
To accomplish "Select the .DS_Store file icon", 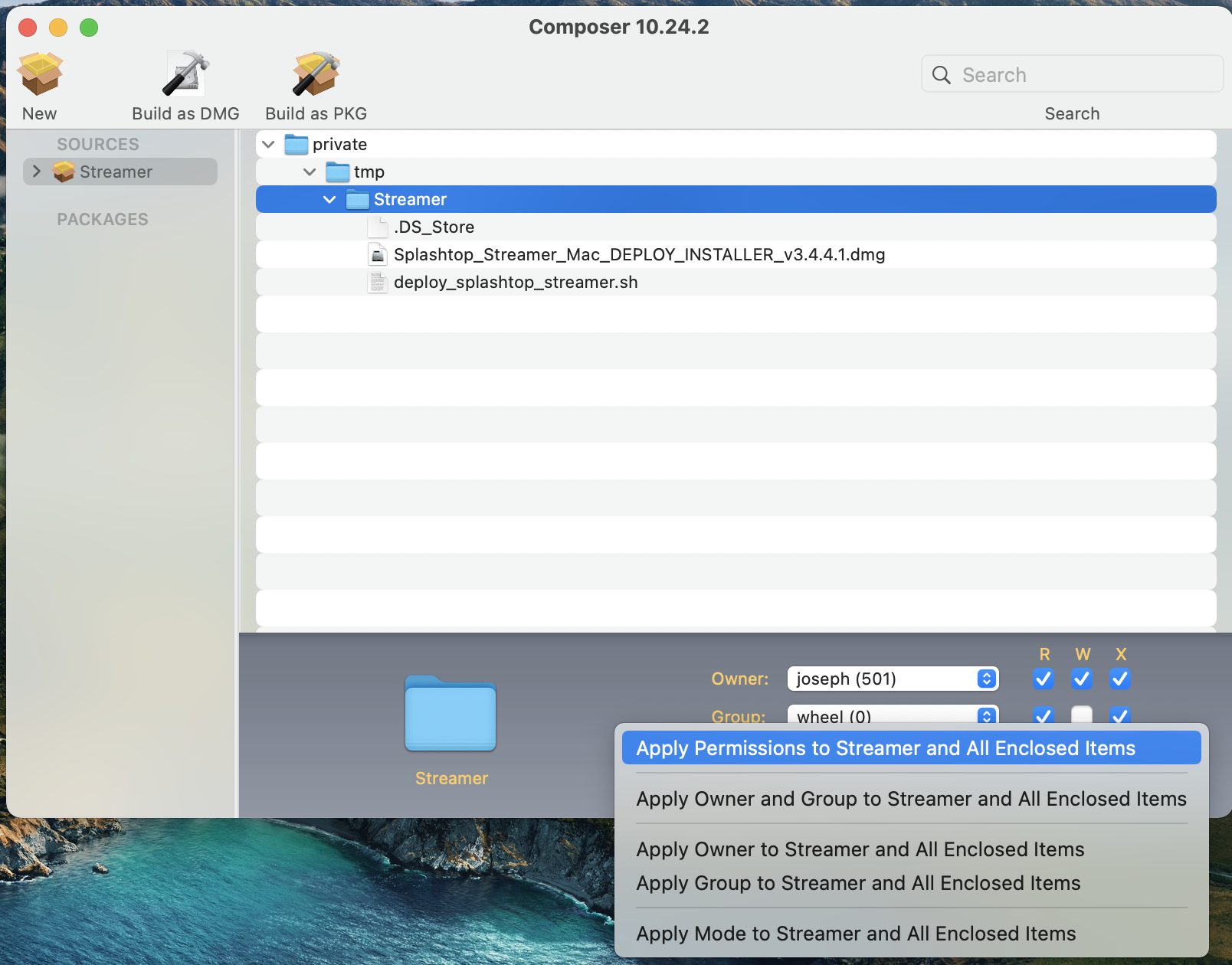I will [x=378, y=226].
